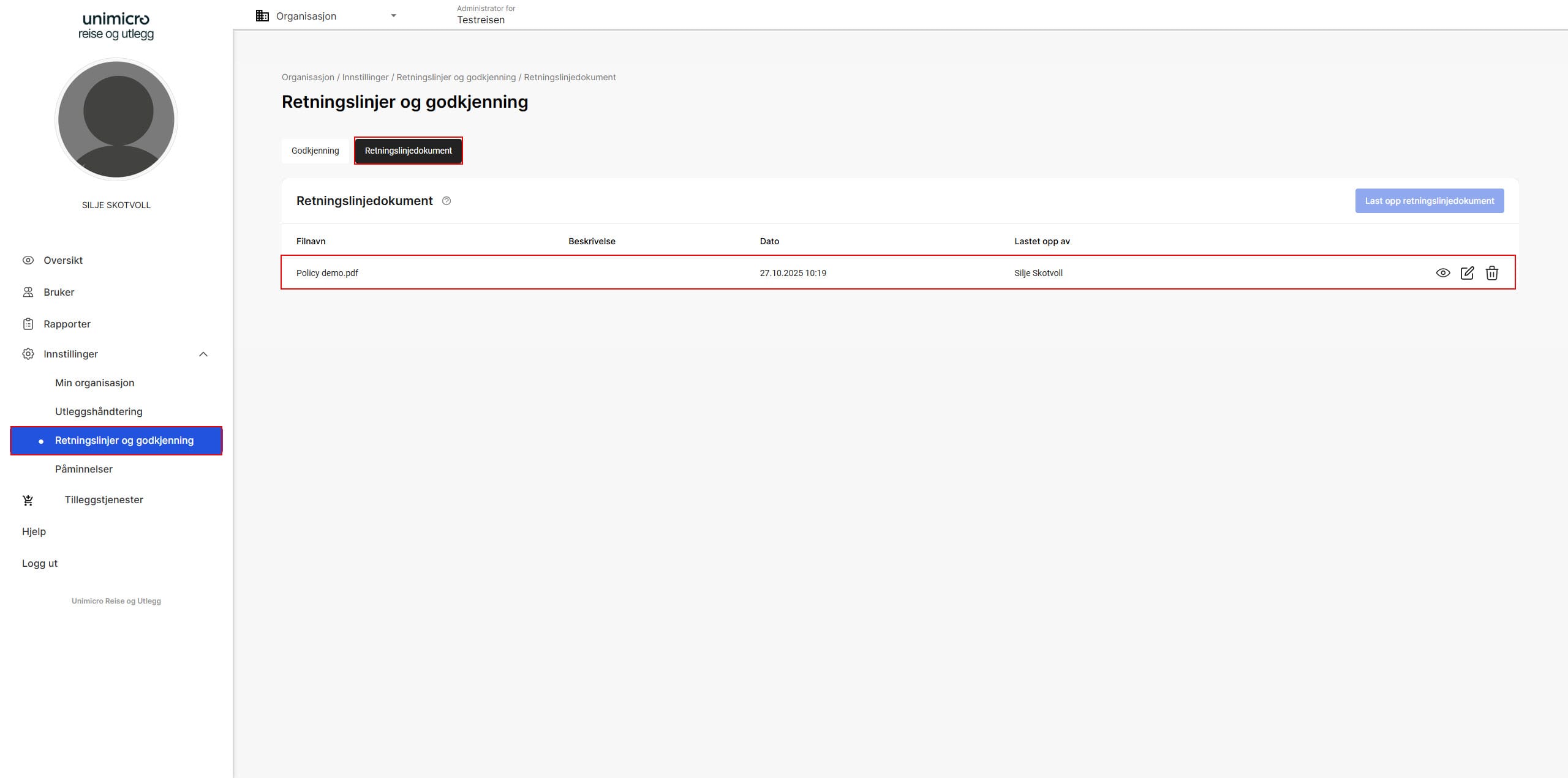Click help icon beside Retningslinjedokument heading
This screenshot has width=1568, height=778.
[447, 201]
